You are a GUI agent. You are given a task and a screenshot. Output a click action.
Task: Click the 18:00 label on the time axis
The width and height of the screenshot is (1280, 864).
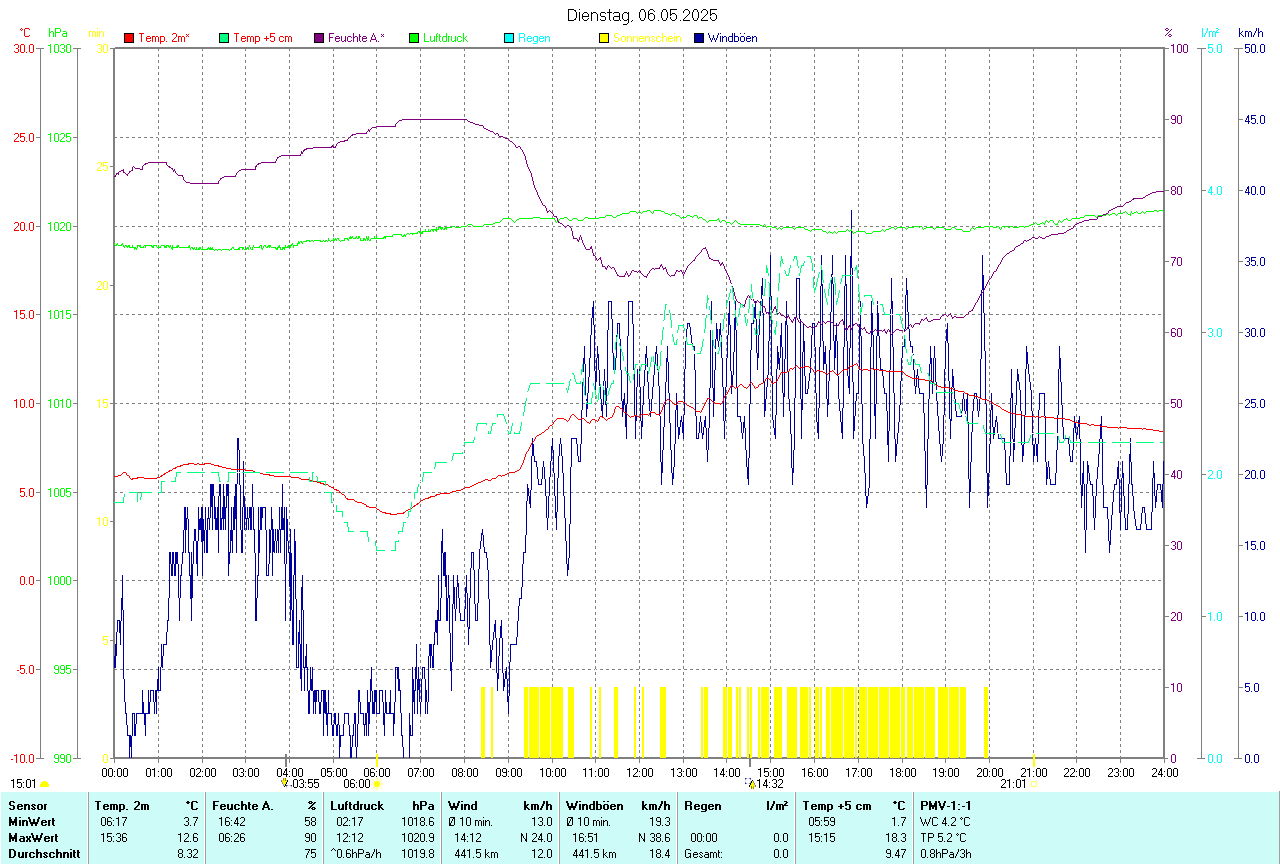902,772
